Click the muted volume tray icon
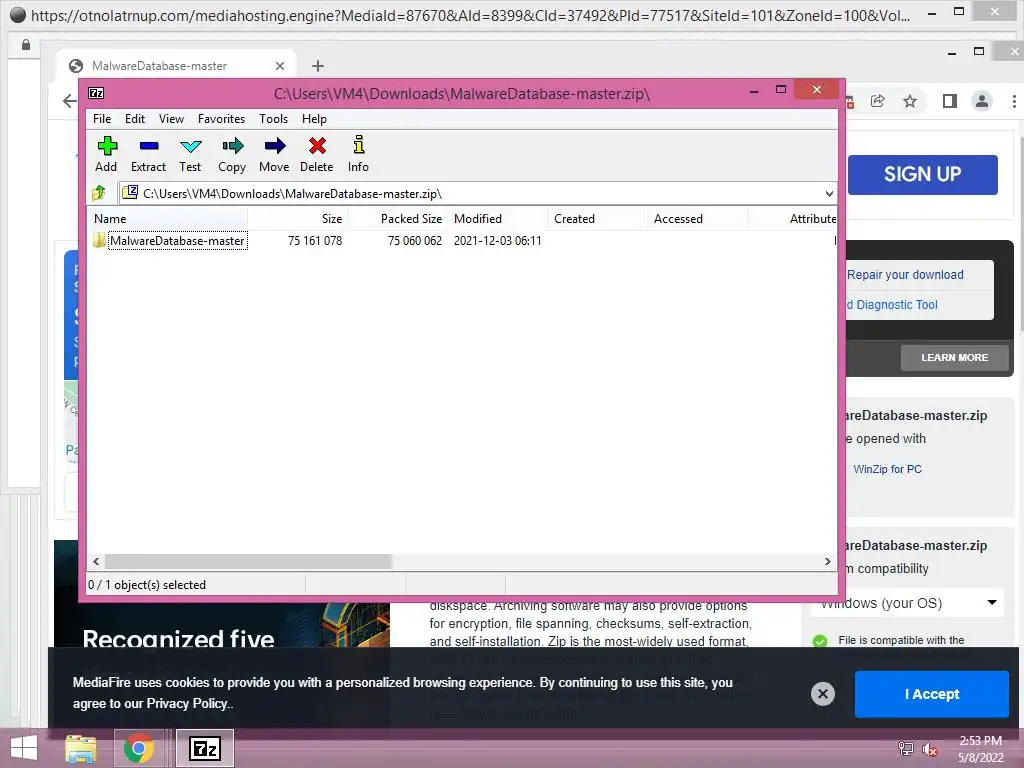Screen dimensions: 1024x768 (929, 750)
